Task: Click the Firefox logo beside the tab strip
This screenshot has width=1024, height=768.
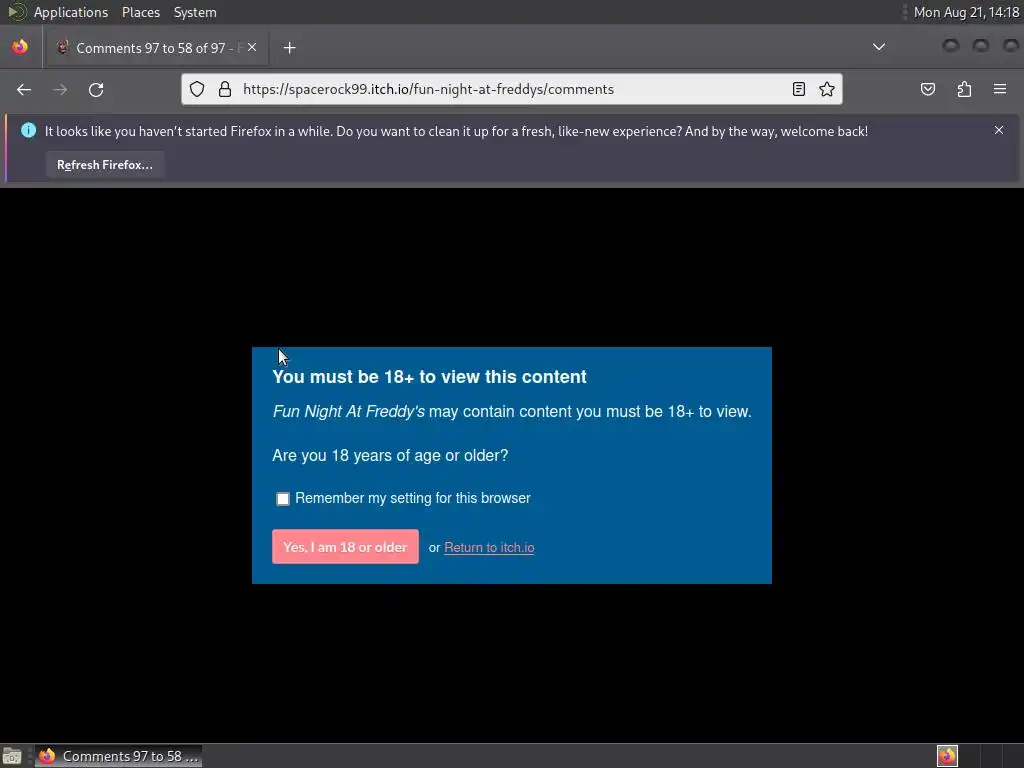Action: pos(20,47)
